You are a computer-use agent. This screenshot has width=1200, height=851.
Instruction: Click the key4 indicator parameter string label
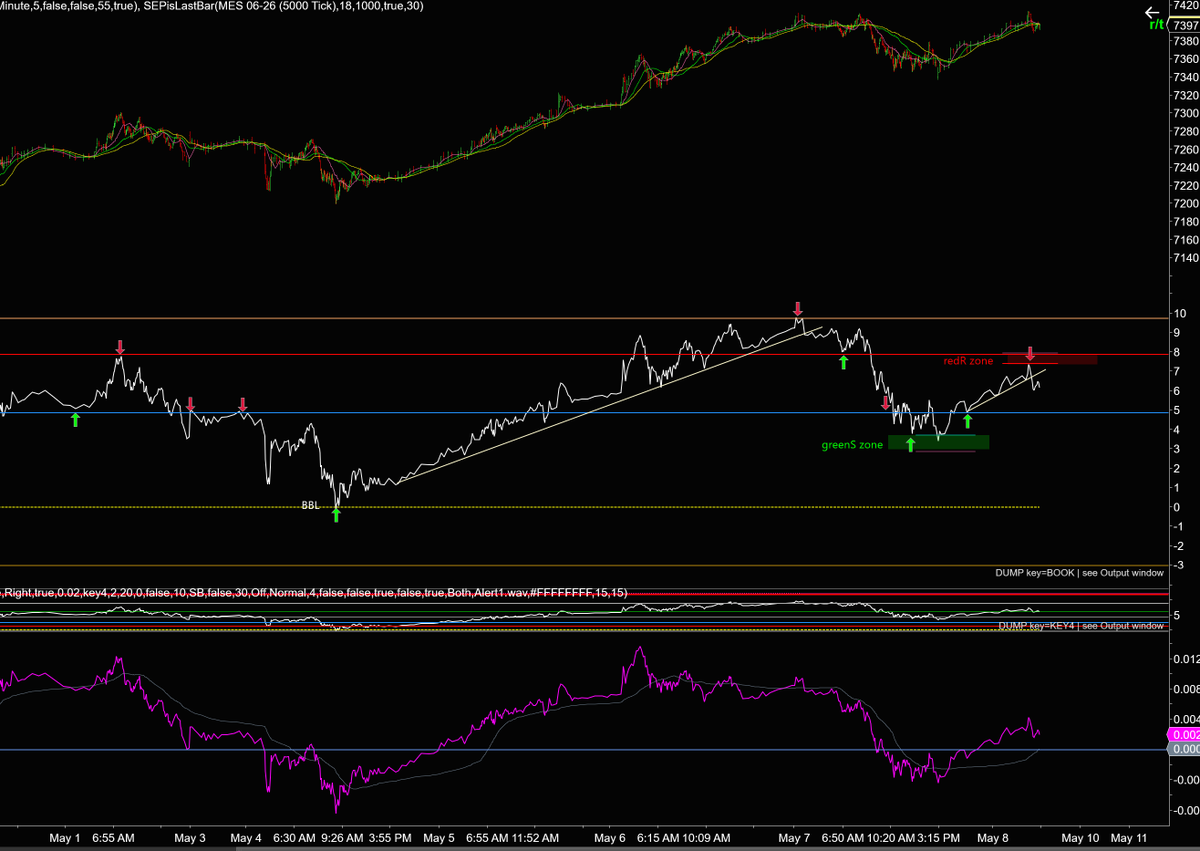tap(314, 593)
